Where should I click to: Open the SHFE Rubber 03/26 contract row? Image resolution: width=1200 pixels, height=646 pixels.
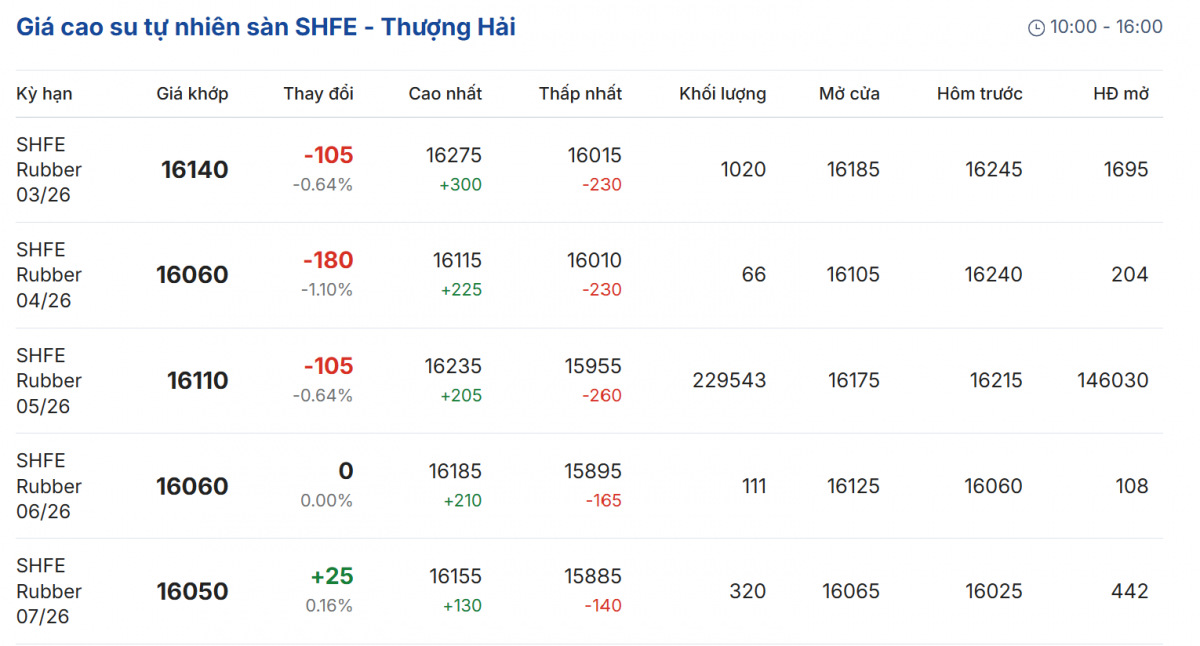pos(49,170)
